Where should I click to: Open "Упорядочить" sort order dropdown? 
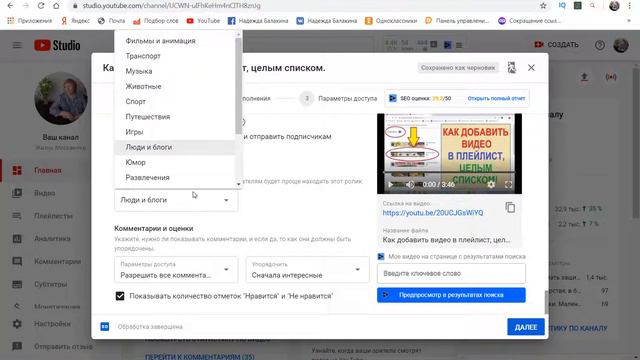307,270
